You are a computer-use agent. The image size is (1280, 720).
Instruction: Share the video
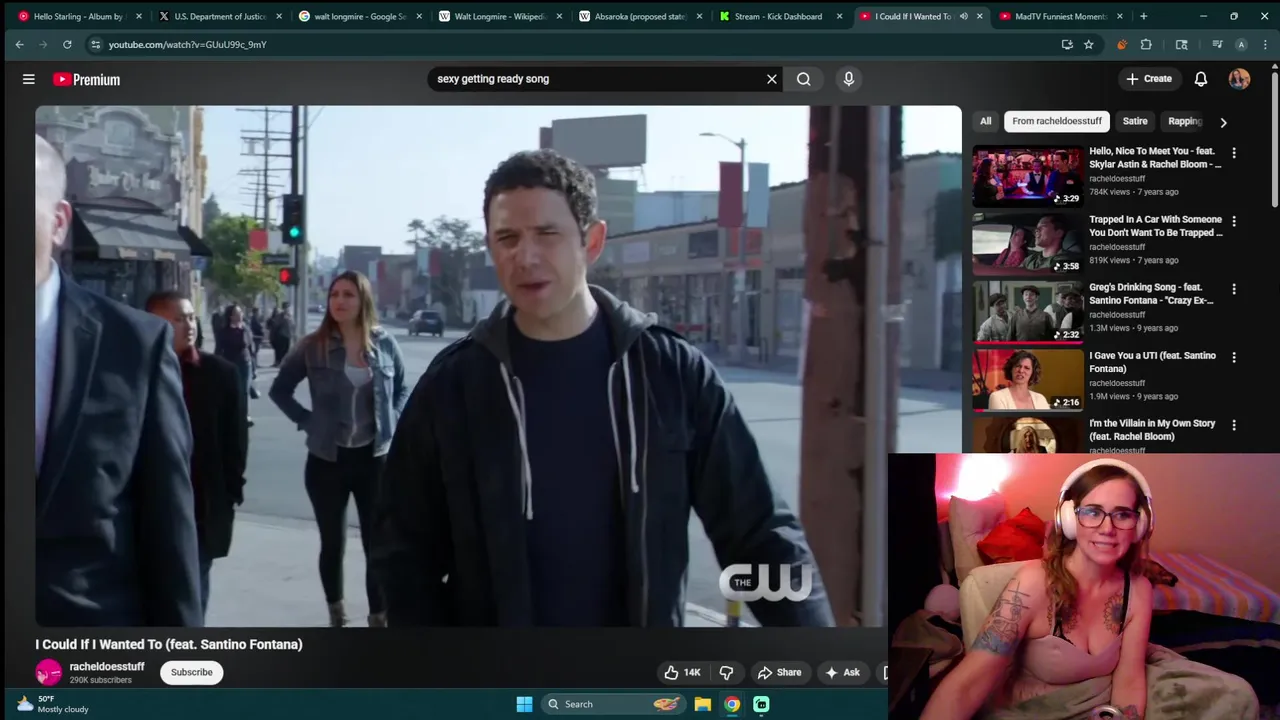tap(779, 672)
